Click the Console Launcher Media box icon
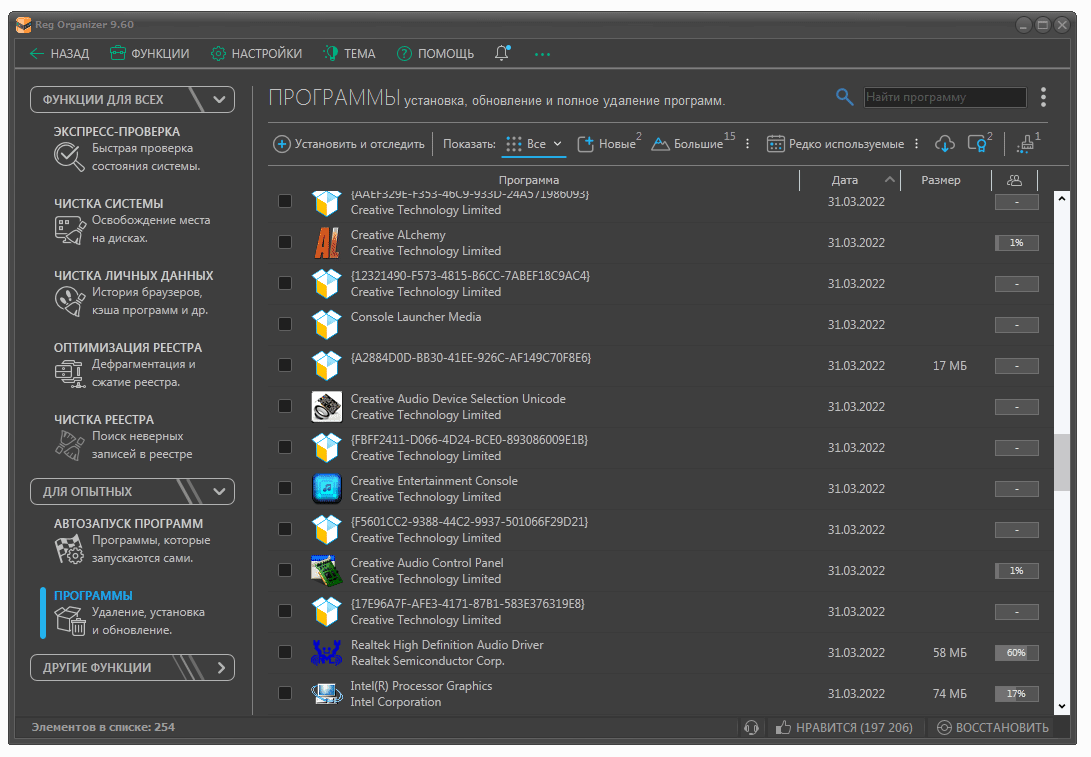Image resolution: width=1091 pixels, height=757 pixels. 326,324
